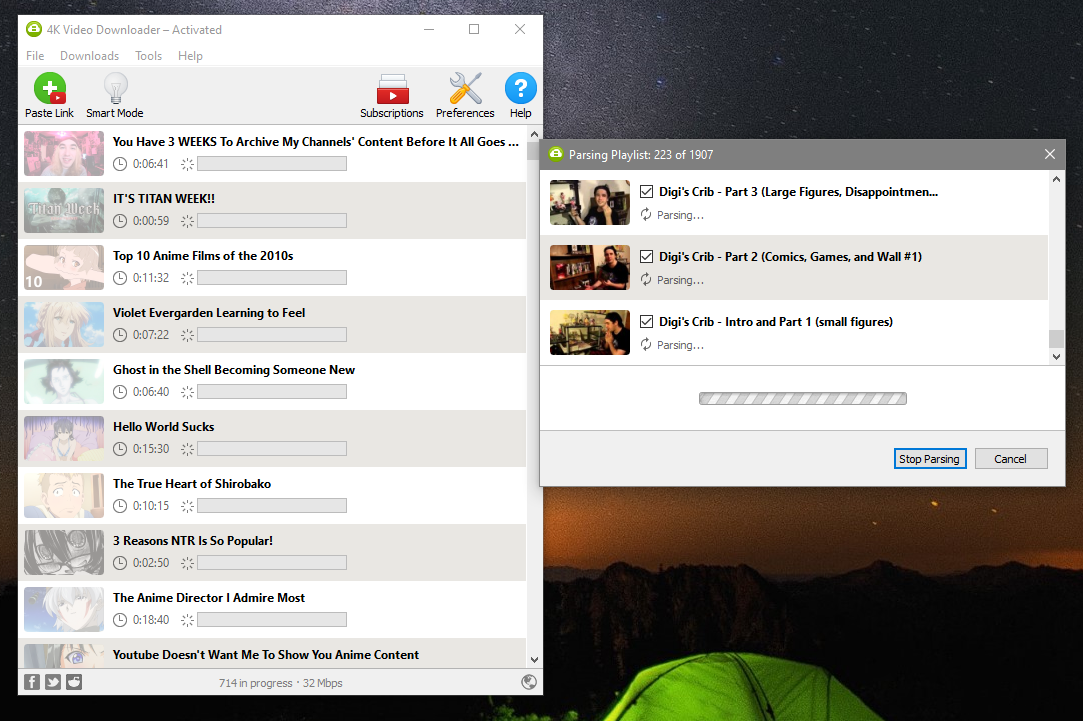Select 'The True Heart of Shirobako' title
Screen dimensions: 1083x721
point(192,483)
